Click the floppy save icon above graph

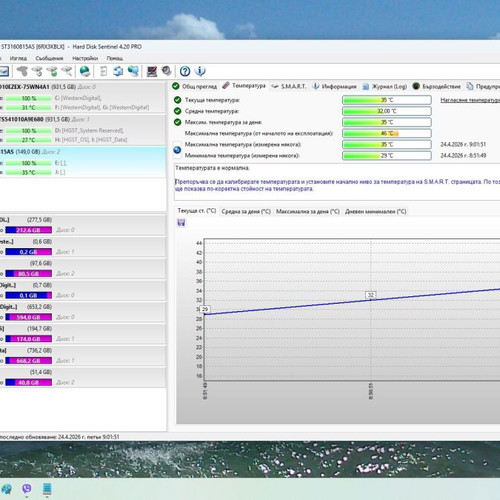click(181, 223)
